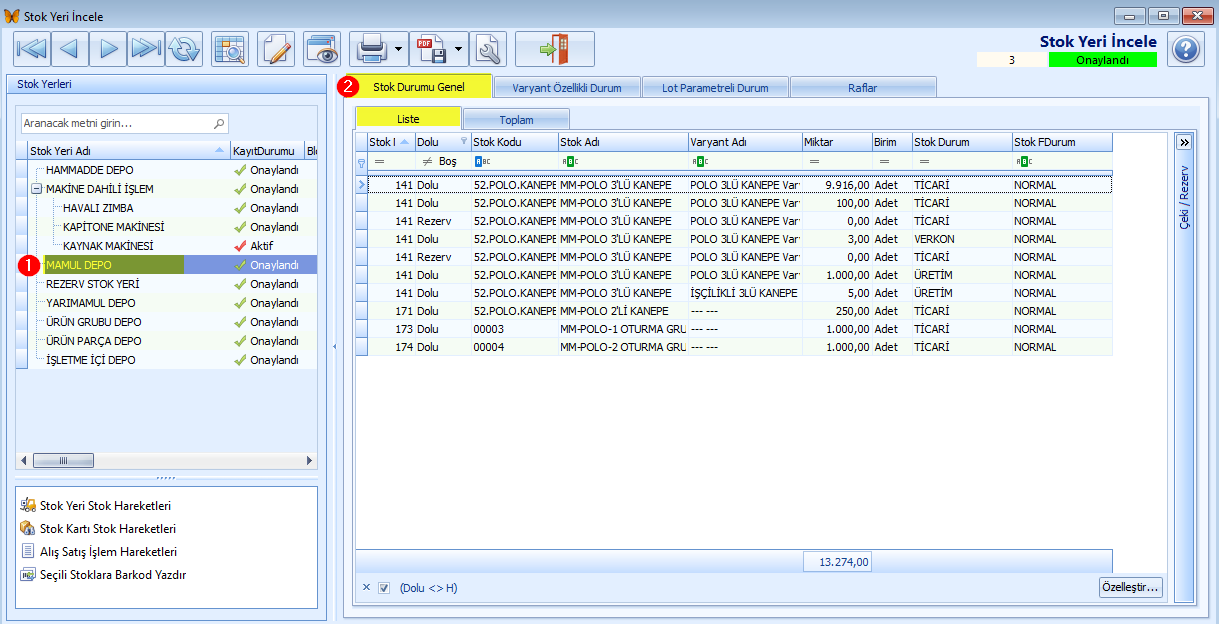Collapse the MAKİNE DAHİLİ İŞLEM tree node

point(36,189)
